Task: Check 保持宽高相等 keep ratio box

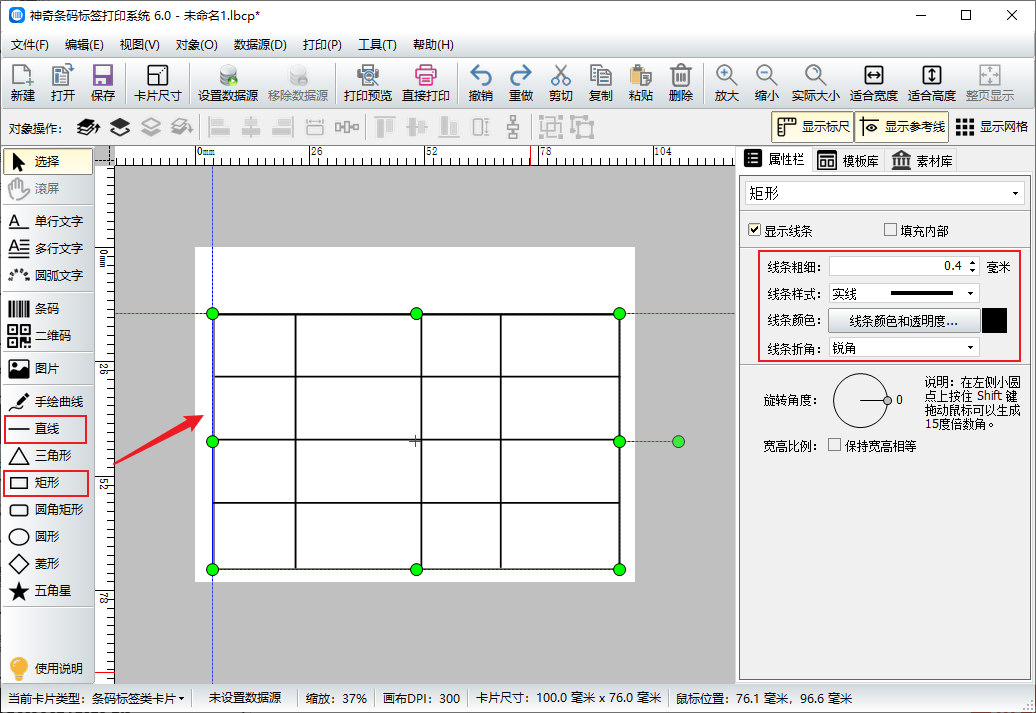Action: point(834,445)
